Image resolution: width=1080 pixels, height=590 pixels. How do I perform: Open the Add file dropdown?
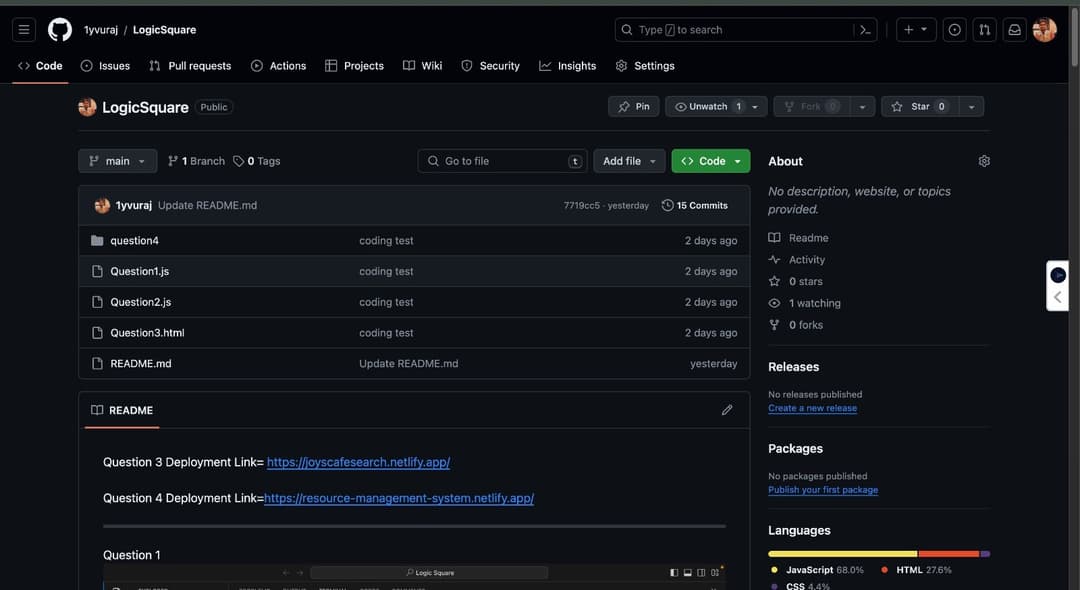[629, 161]
